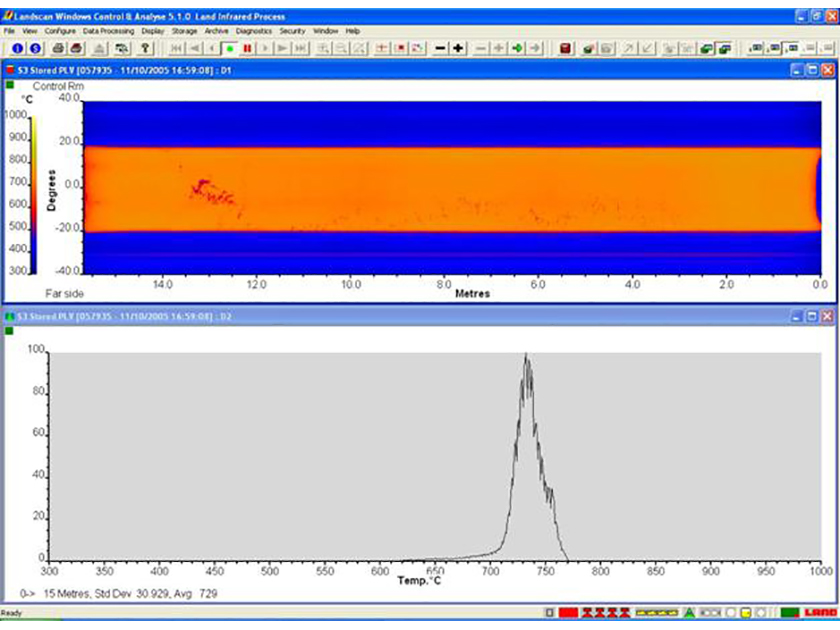Click the temperature color scale bar

pos(32,194)
